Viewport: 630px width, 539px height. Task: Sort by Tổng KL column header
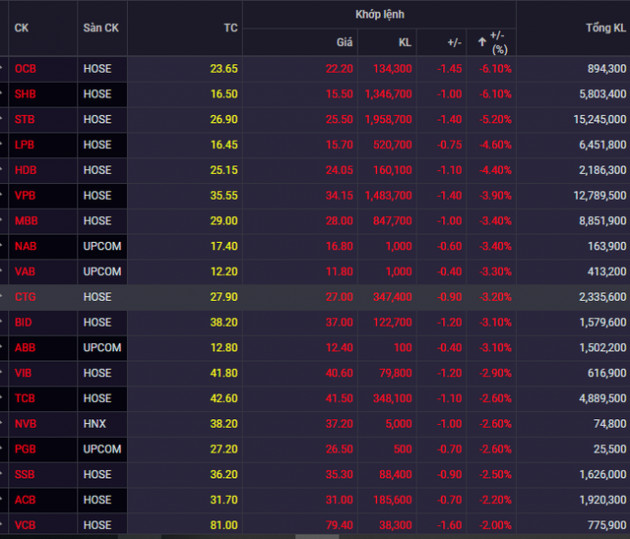click(605, 28)
